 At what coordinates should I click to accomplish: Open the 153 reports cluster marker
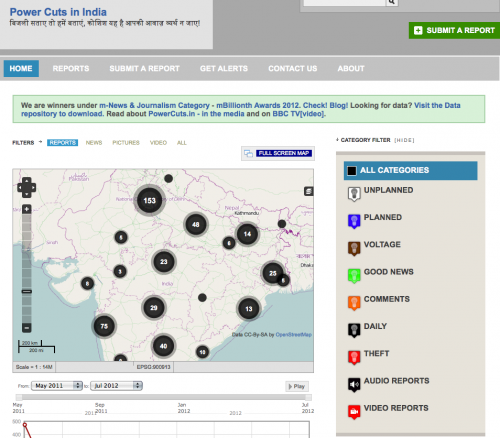coord(149,200)
